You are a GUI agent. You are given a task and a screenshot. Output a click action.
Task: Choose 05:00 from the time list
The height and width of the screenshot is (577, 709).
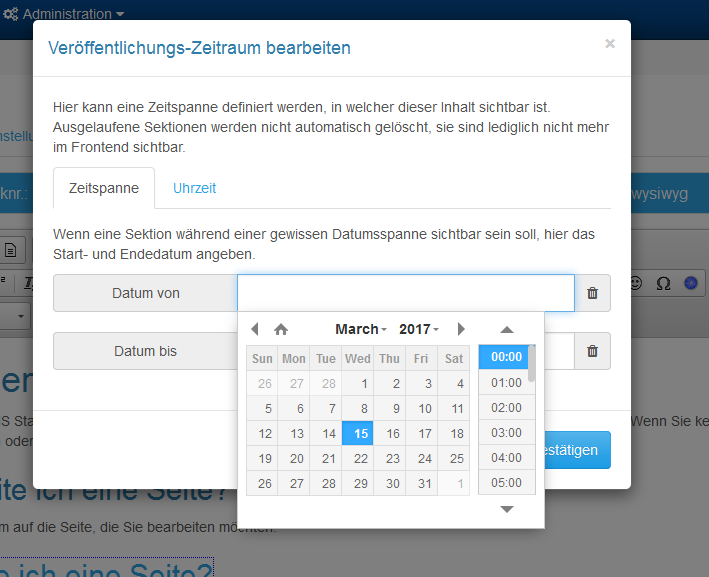[506, 482]
